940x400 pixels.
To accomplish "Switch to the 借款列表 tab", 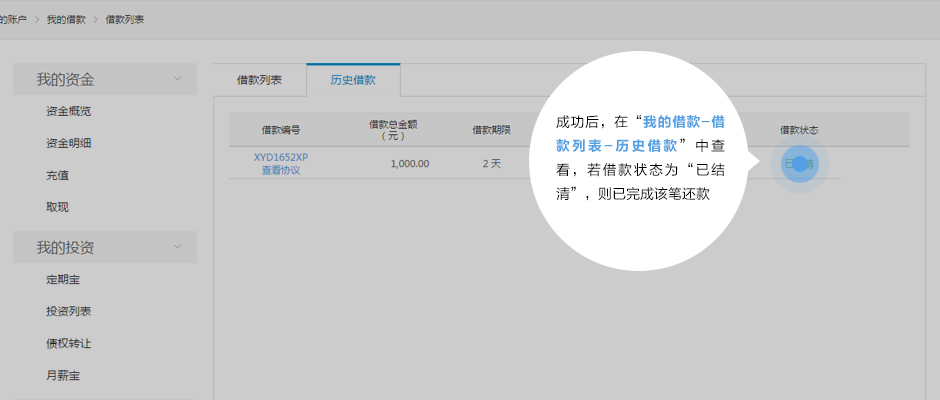I will tap(259, 79).
